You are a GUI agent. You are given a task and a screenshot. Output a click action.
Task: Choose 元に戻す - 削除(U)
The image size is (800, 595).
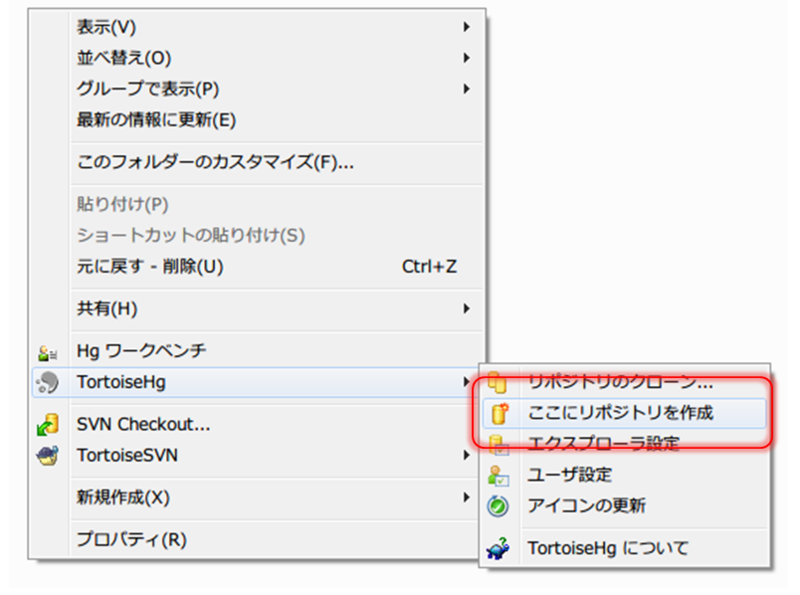[258, 266]
